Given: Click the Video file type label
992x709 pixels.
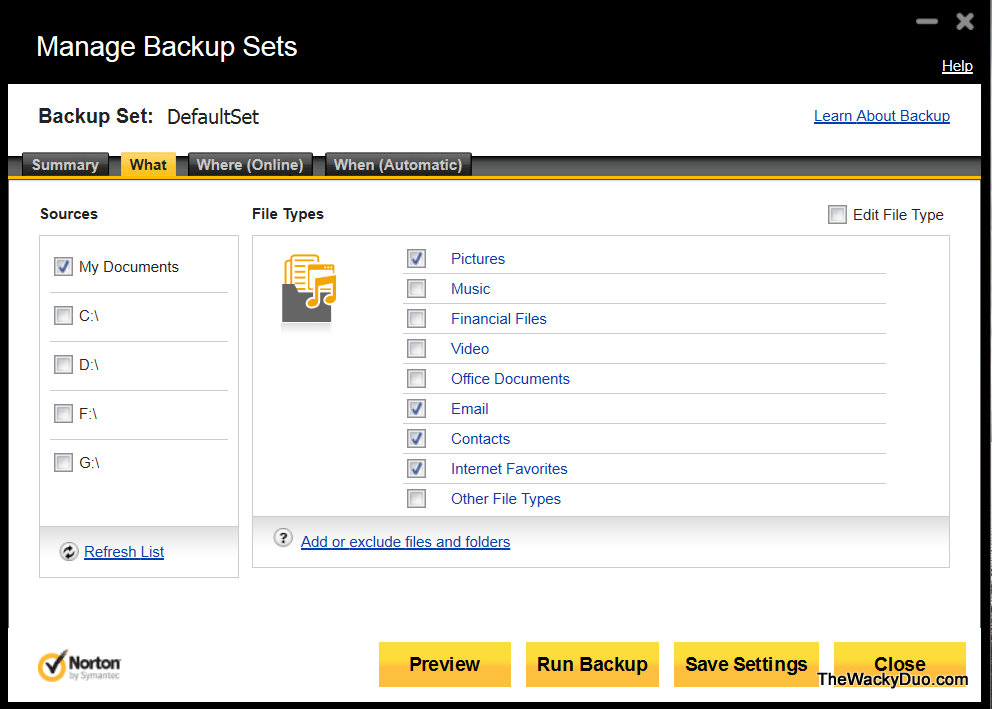Looking at the screenshot, I should tap(470, 349).
